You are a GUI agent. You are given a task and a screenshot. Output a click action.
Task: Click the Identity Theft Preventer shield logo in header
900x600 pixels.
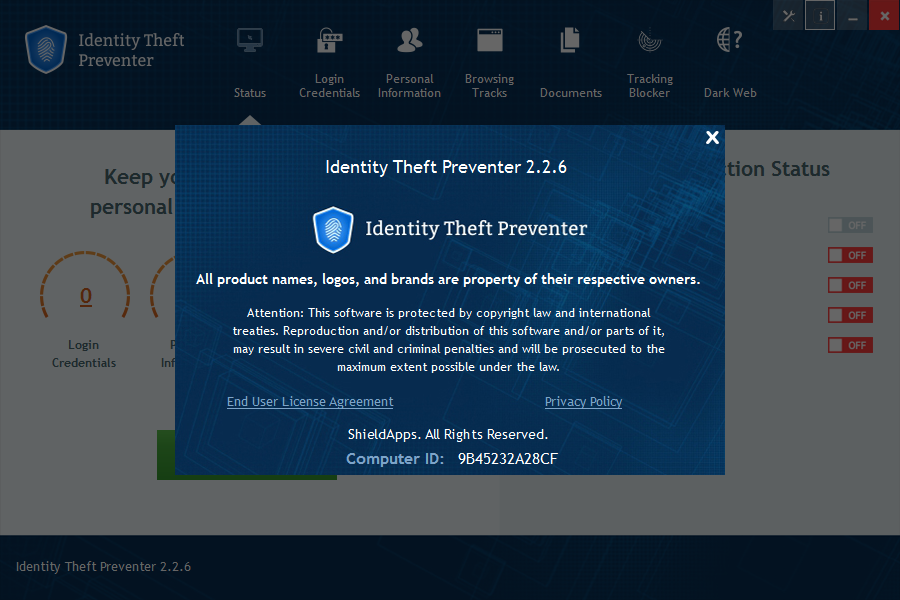(x=46, y=49)
